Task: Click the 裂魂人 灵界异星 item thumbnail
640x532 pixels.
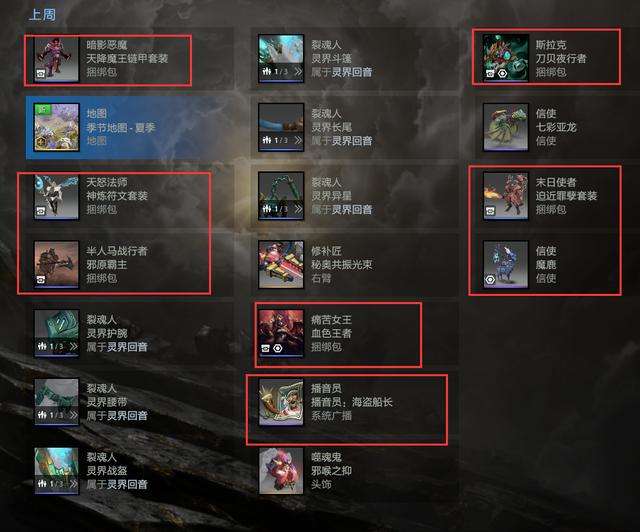Action: (281, 196)
